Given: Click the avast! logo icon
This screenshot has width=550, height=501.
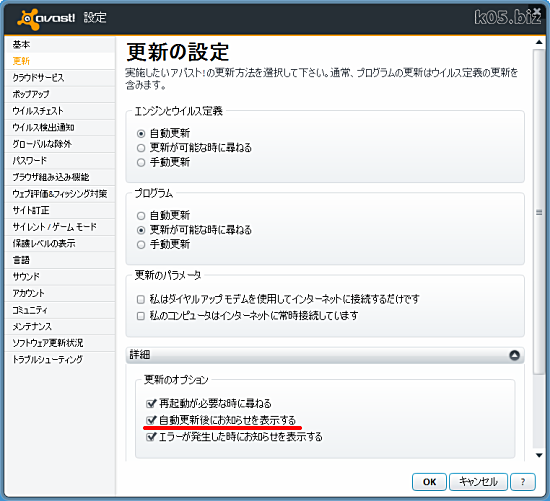Looking at the screenshot, I should [28, 18].
